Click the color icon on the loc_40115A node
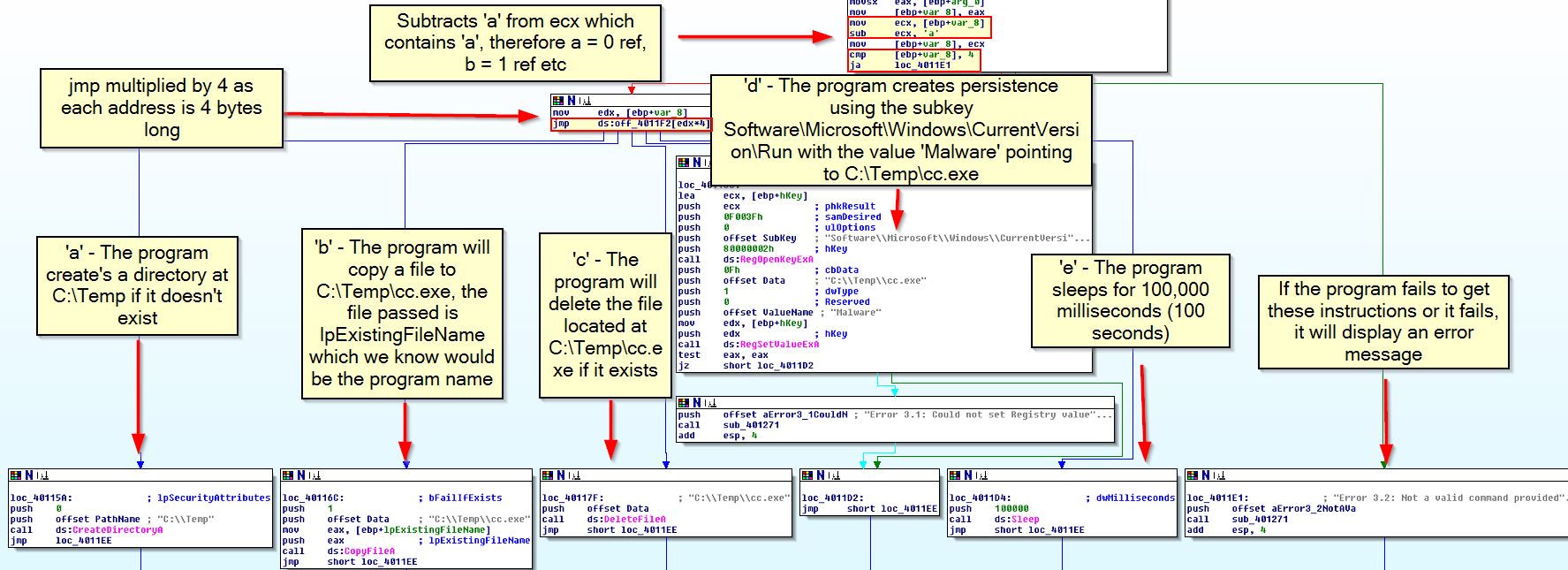The image size is (1568, 570). coord(15,475)
